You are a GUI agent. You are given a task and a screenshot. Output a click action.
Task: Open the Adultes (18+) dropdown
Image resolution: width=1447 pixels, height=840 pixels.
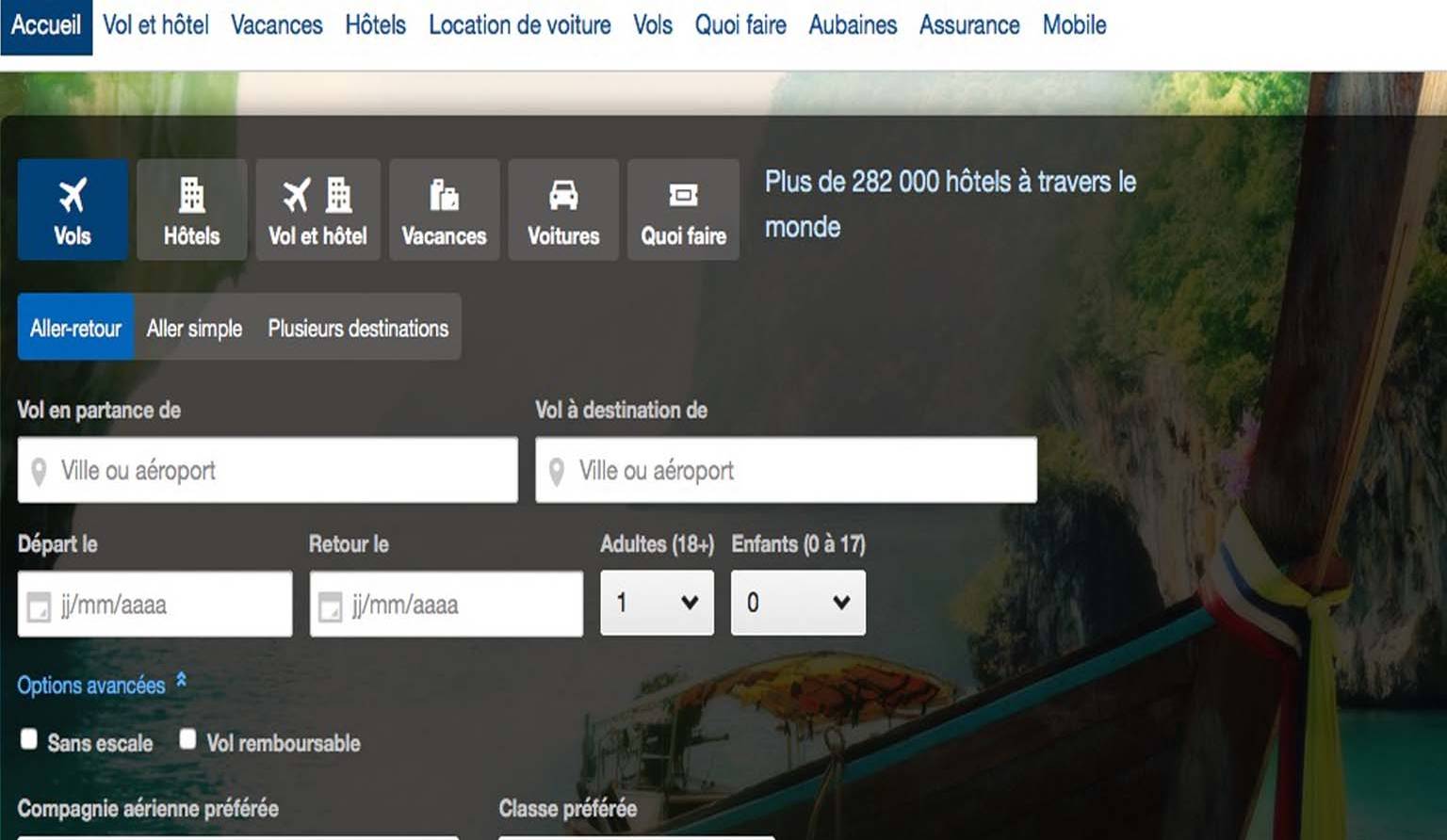pyautogui.click(x=657, y=603)
